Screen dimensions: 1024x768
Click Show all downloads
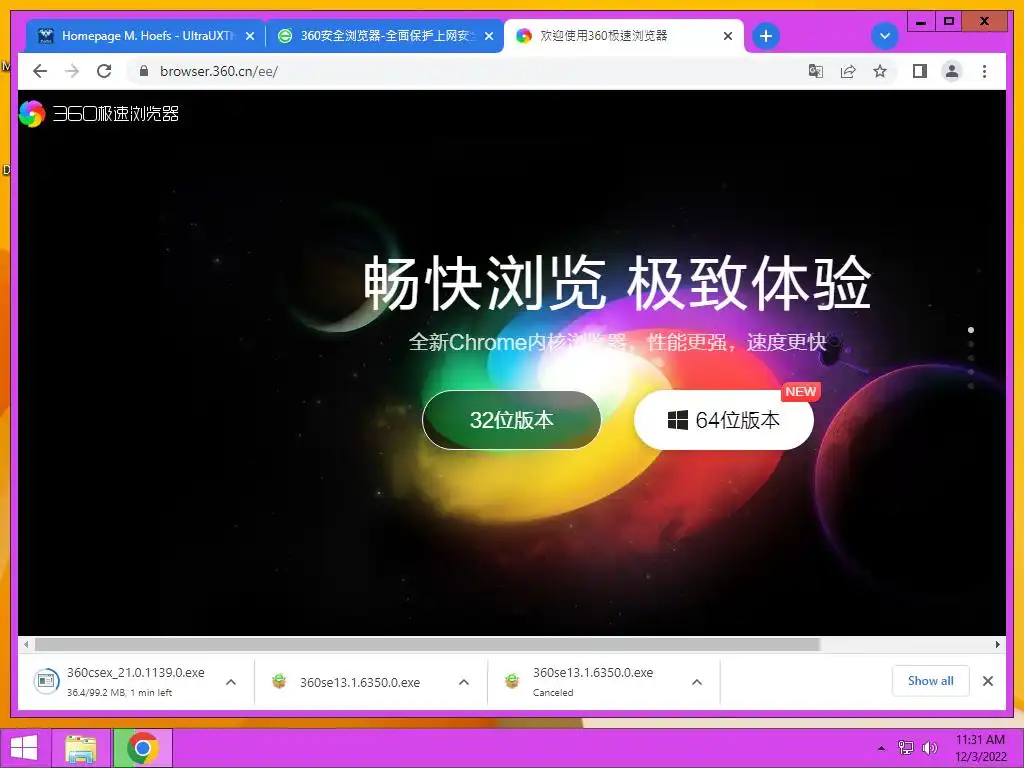[931, 681]
